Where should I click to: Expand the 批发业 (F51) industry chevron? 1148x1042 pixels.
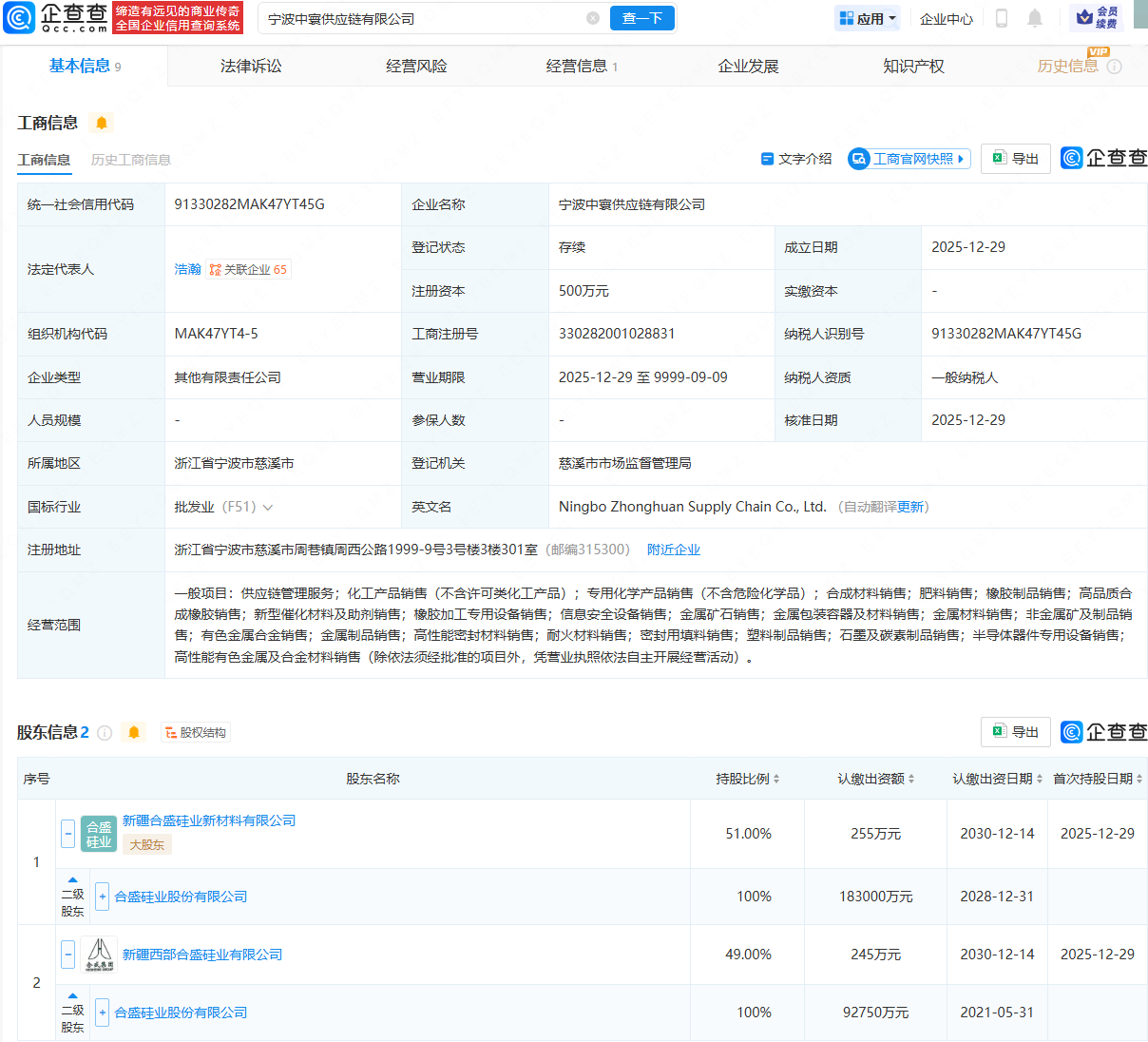(268, 508)
